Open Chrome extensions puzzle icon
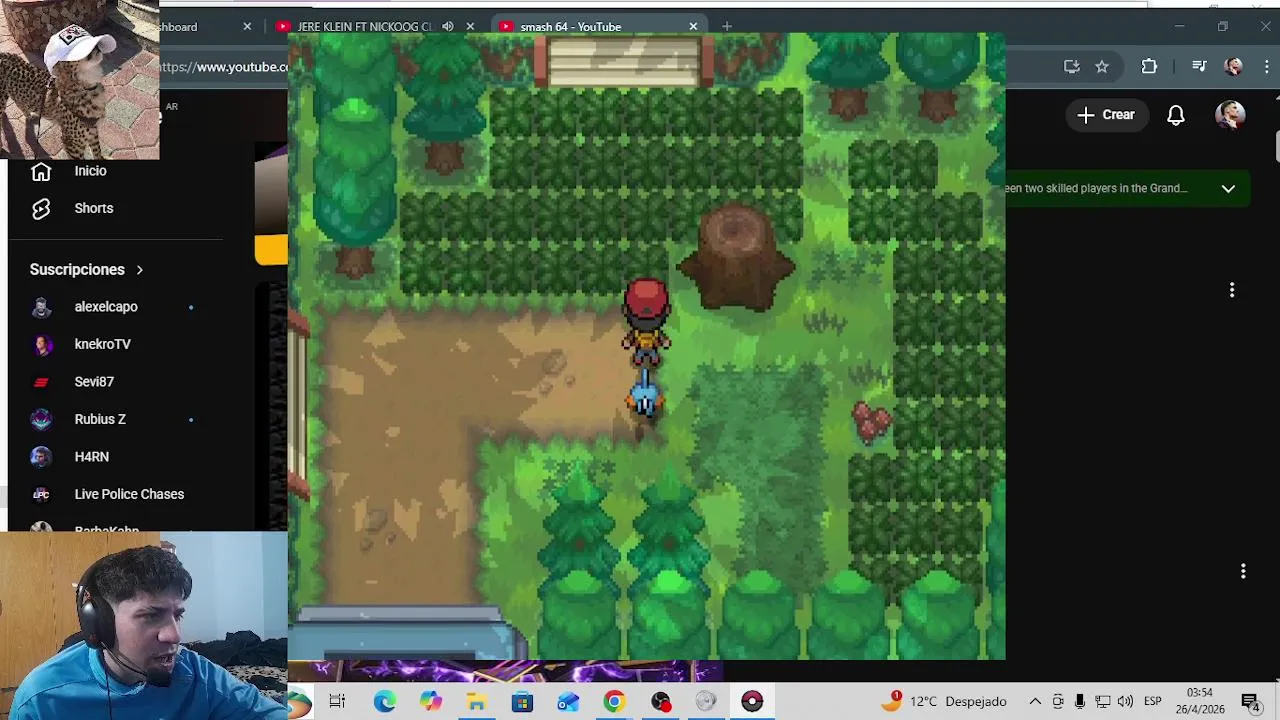1280x720 pixels. (x=1149, y=67)
